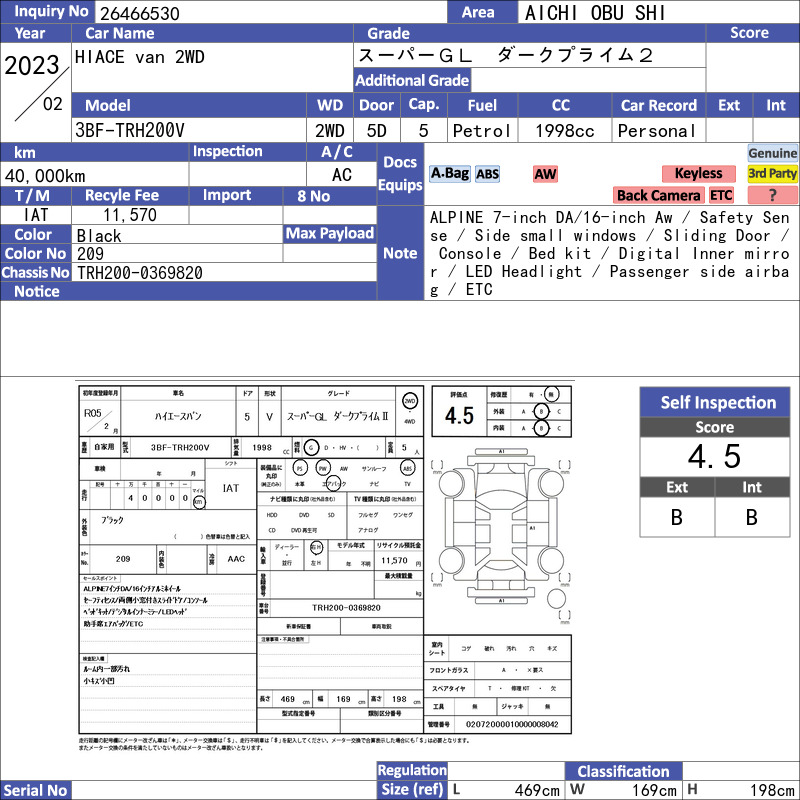Click the Keyless equipment badge

tap(698, 173)
